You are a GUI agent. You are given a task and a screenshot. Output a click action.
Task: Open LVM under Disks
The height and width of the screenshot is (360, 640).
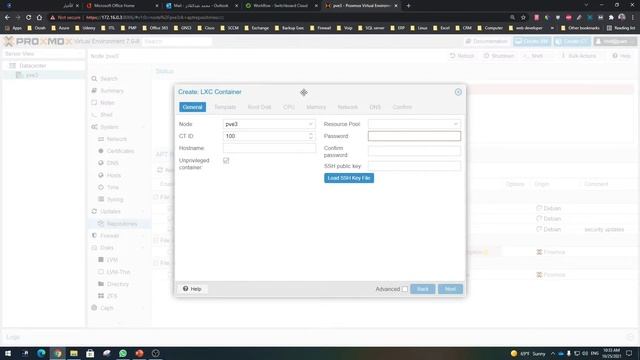[x=112, y=260]
